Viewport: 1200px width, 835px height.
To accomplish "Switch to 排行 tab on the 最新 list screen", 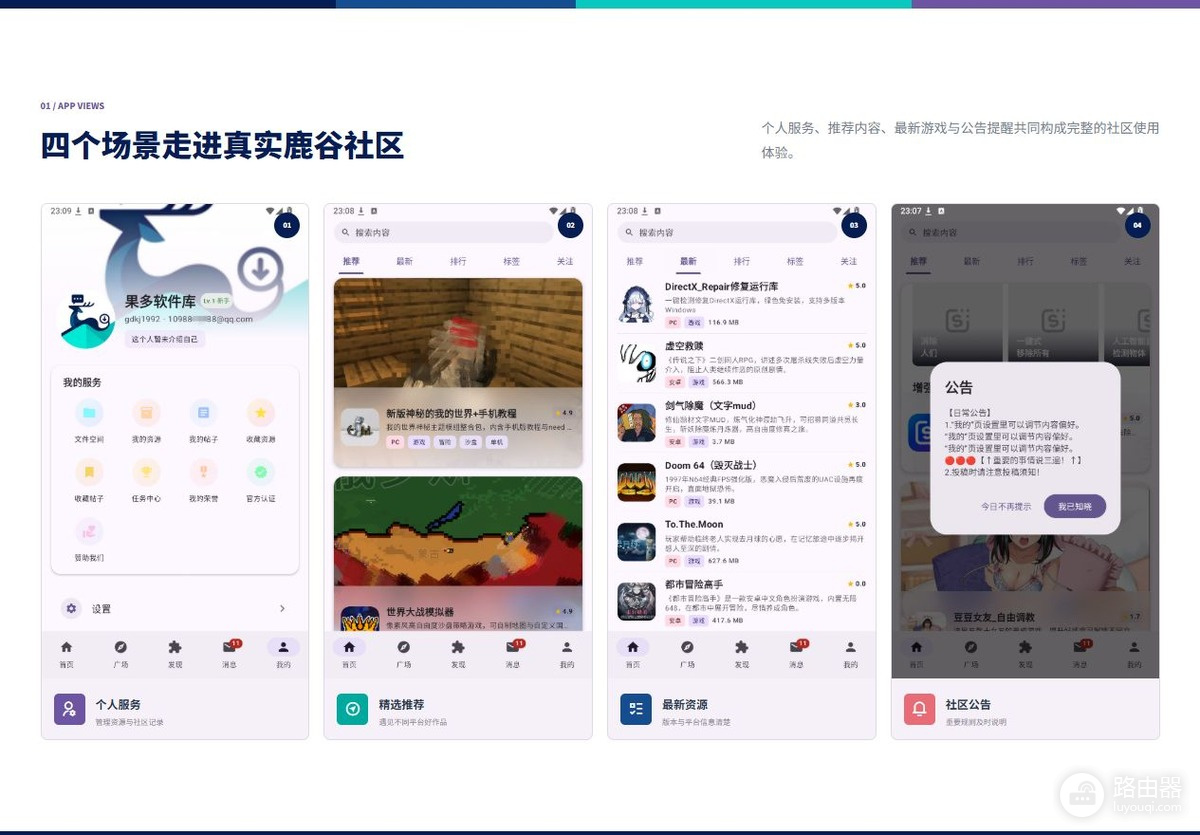I will click(742, 261).
